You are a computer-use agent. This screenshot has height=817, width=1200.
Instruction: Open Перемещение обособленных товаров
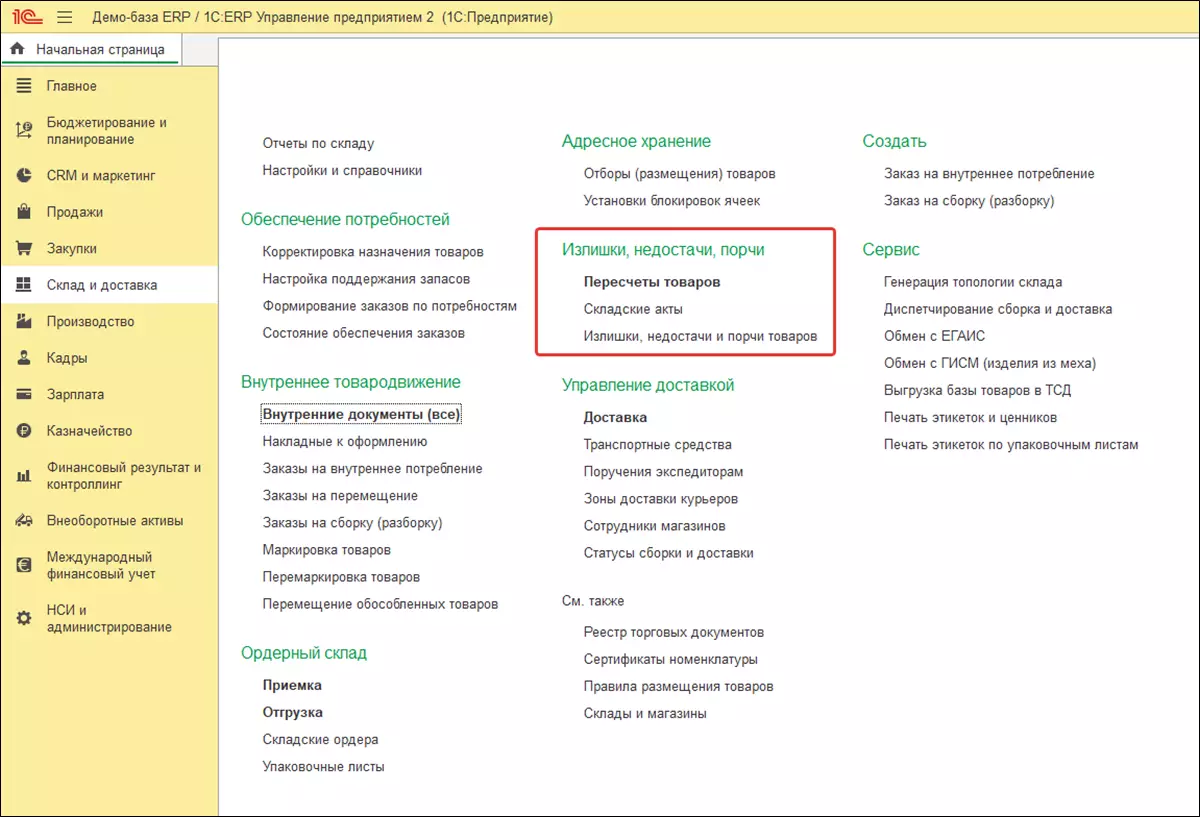click(380, 604)
